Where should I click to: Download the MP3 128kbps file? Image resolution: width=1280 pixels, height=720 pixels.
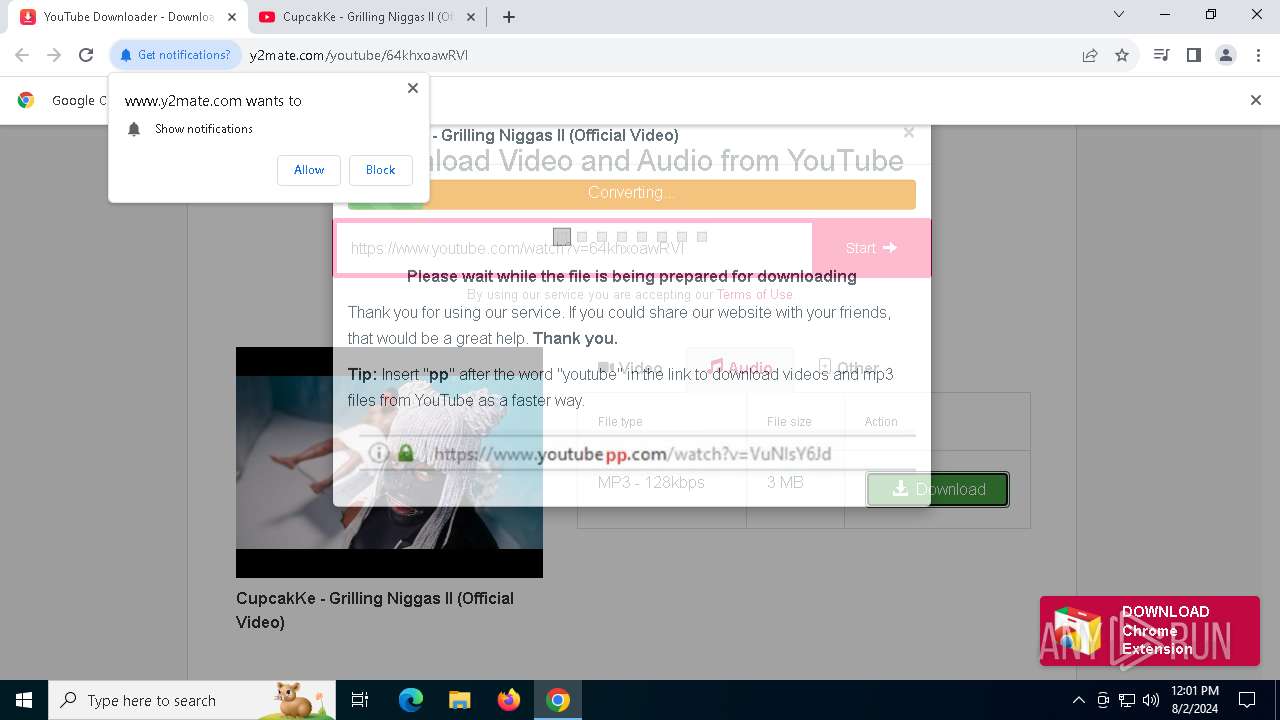(938, 489)
